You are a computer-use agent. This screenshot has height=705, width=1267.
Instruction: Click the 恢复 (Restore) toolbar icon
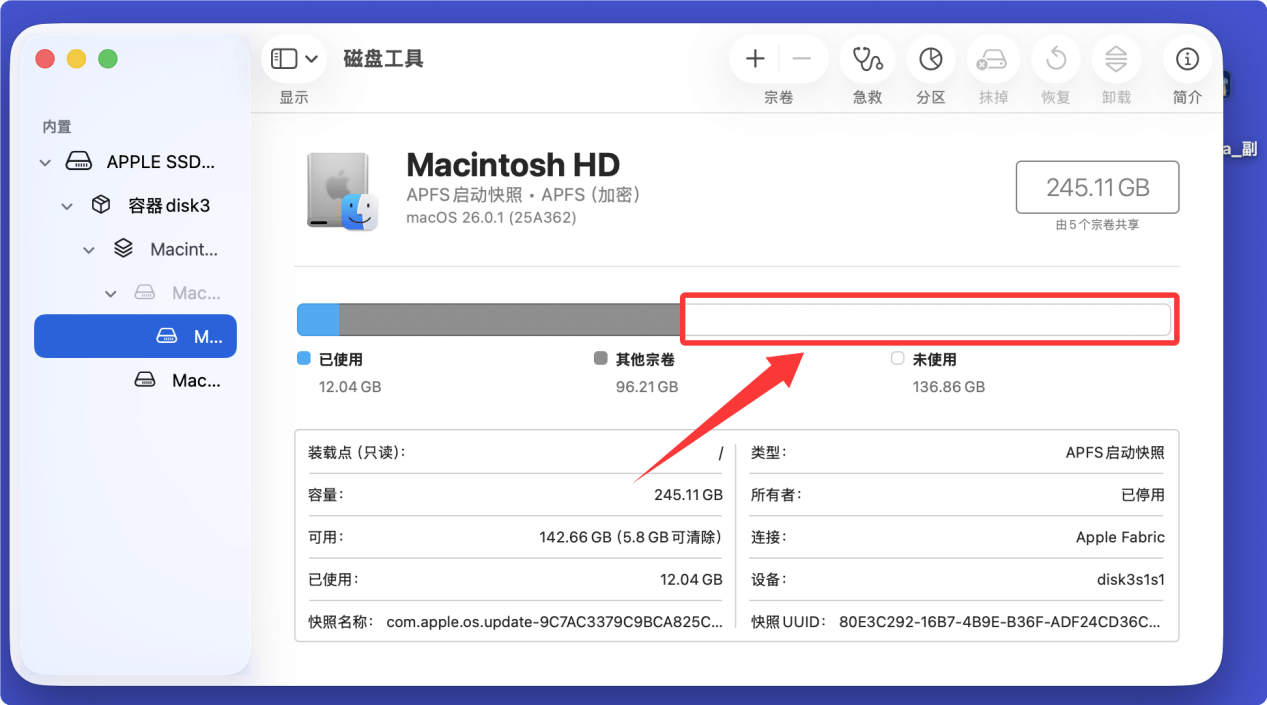click(1055, 58)
